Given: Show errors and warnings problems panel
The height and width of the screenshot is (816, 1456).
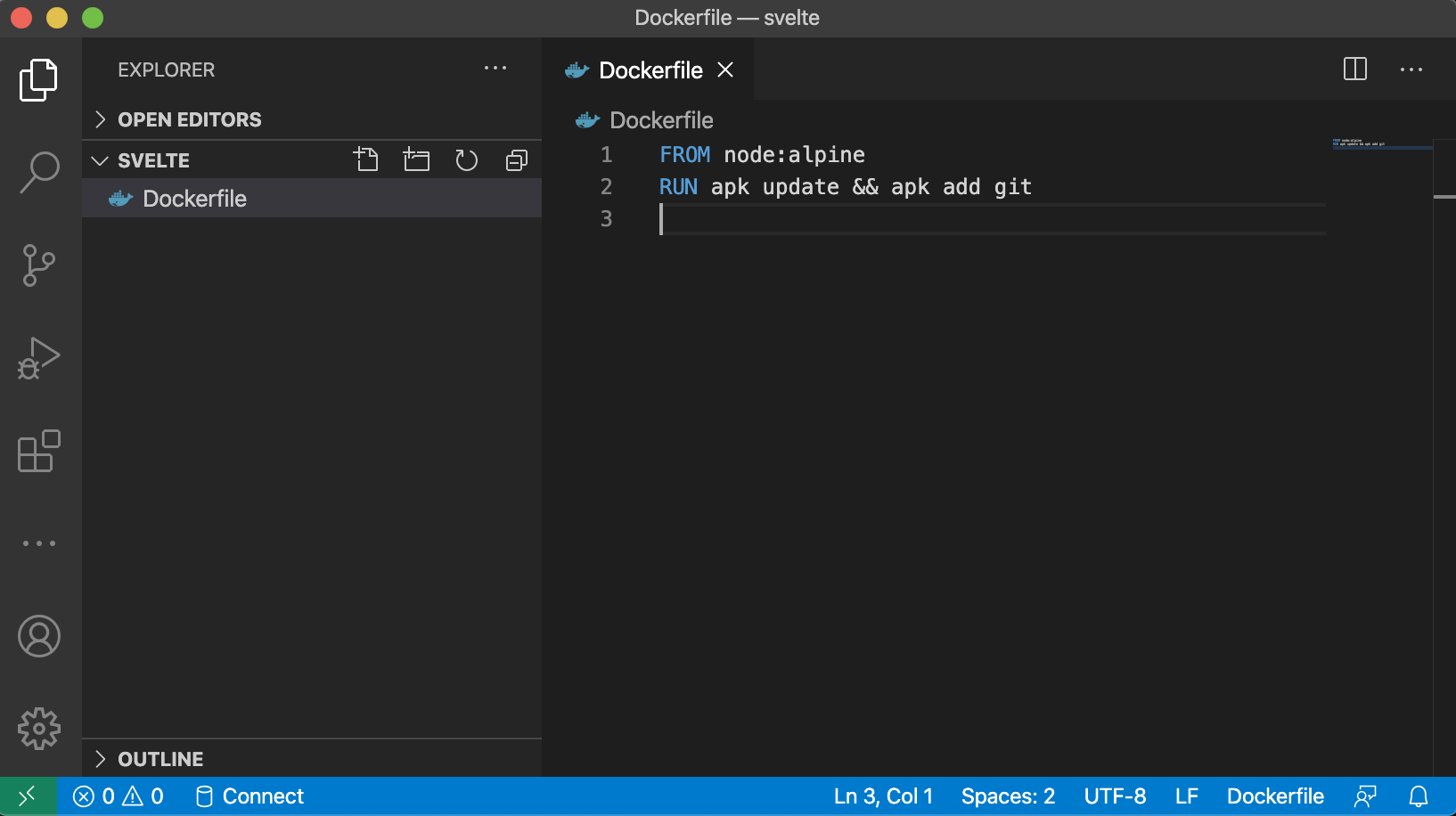Looking at the screenshot, I should [119, 796].
